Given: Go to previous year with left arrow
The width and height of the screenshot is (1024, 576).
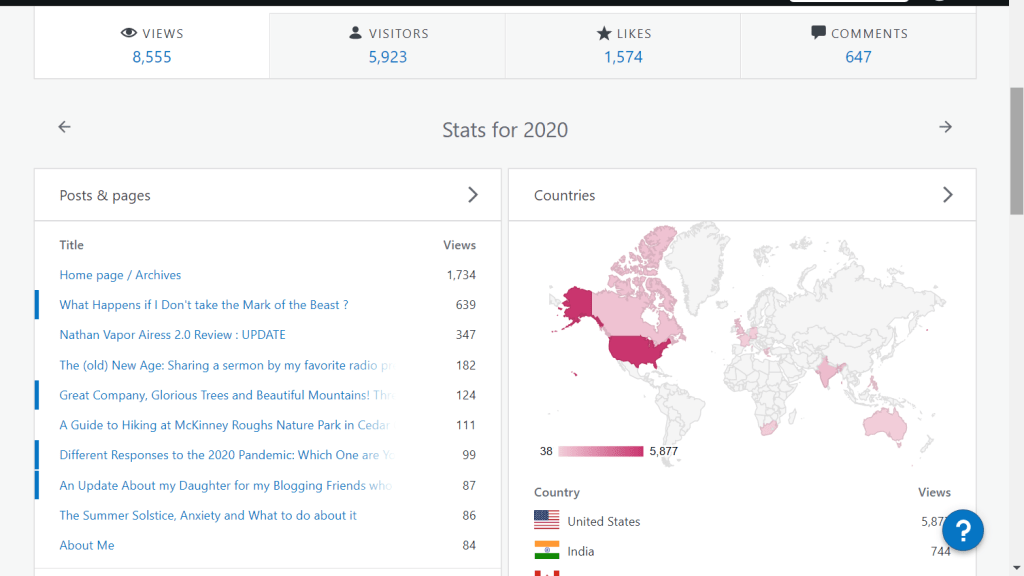Looking at the screenshot, I should tap(65, 127).
